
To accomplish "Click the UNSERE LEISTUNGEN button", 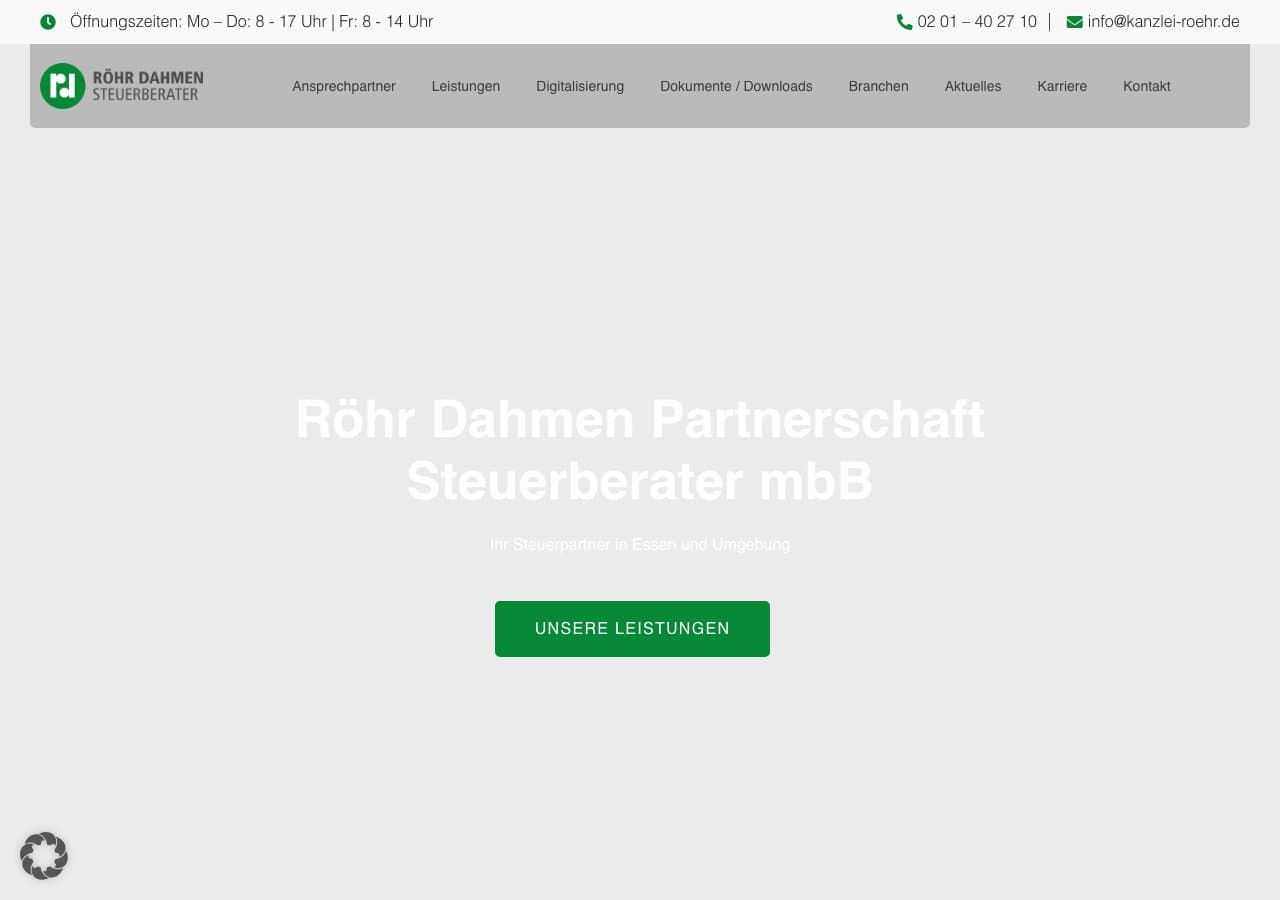I will point(632,628).
